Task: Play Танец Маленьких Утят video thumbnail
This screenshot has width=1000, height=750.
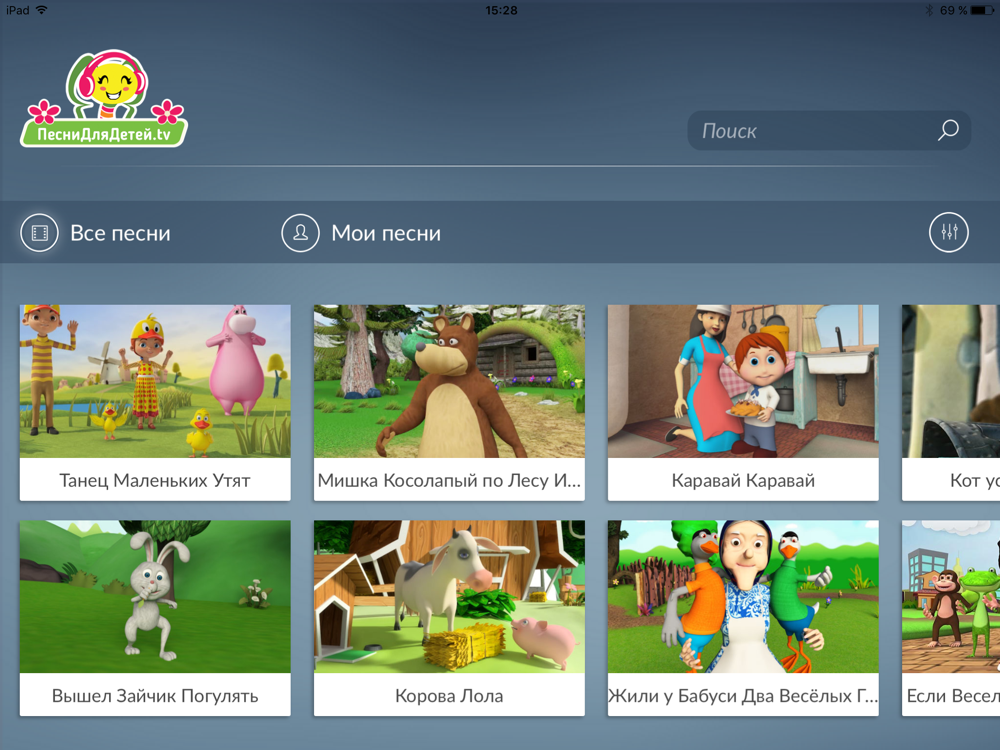Action: [155, 381]
